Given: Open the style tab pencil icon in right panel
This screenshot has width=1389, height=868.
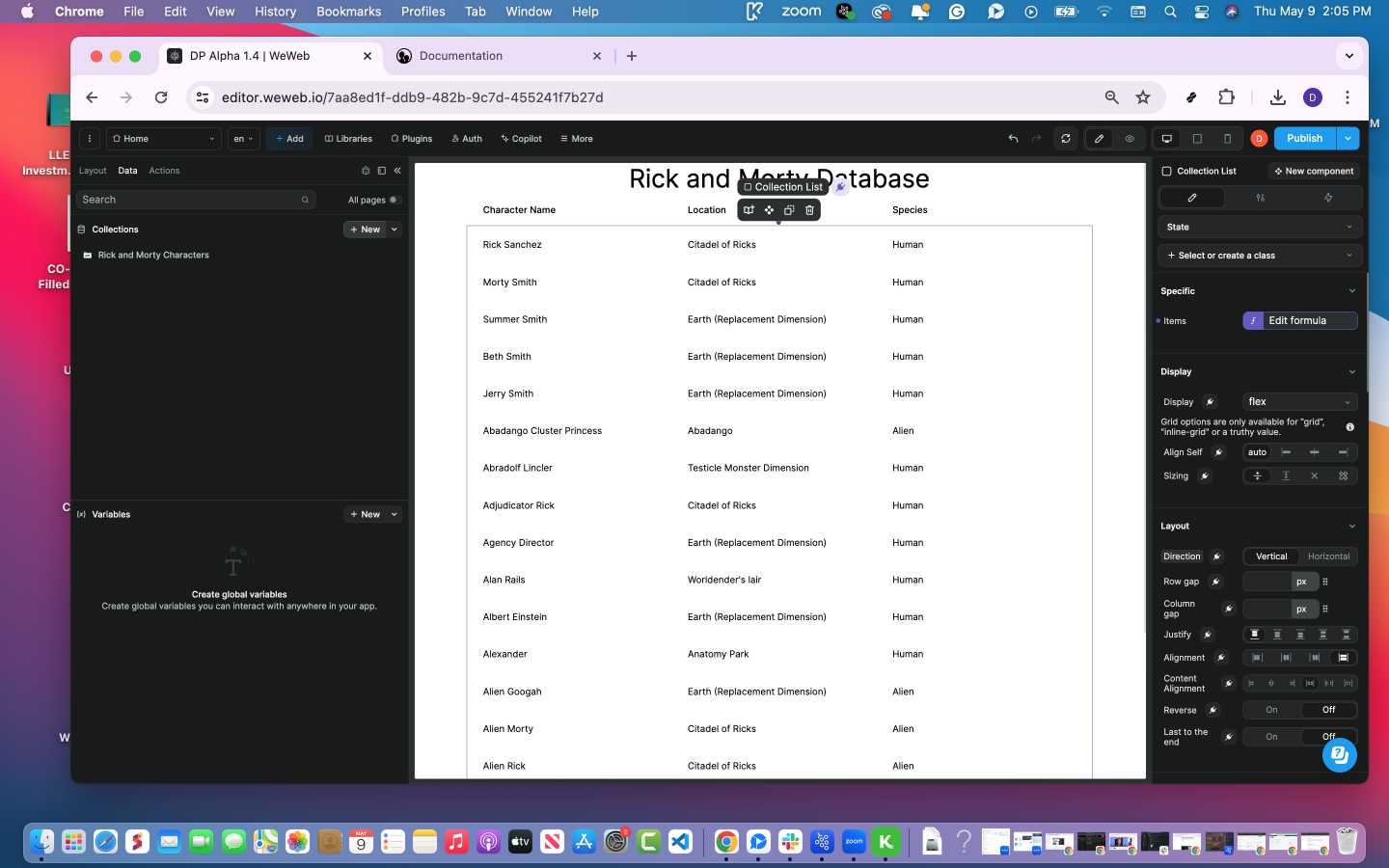Looking at the screenshot, I should [x=1191, y=198].
